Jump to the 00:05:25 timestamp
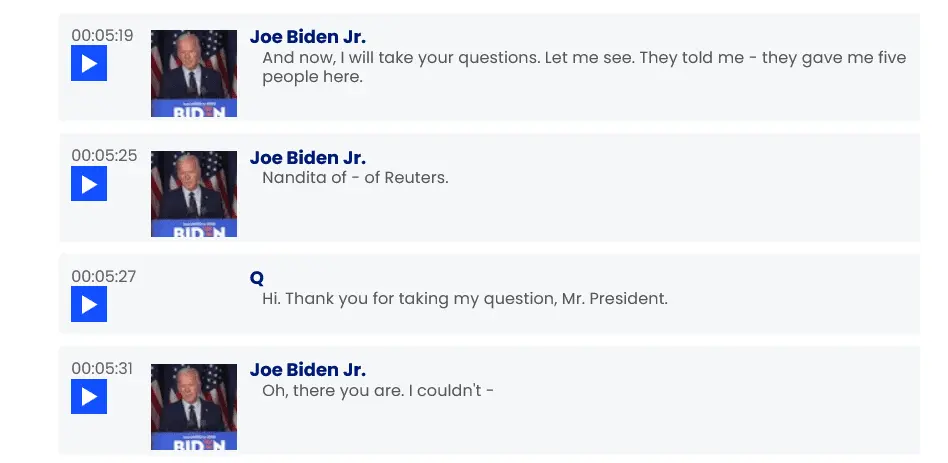Screen dimensions: 948x463 coord(102,156)
